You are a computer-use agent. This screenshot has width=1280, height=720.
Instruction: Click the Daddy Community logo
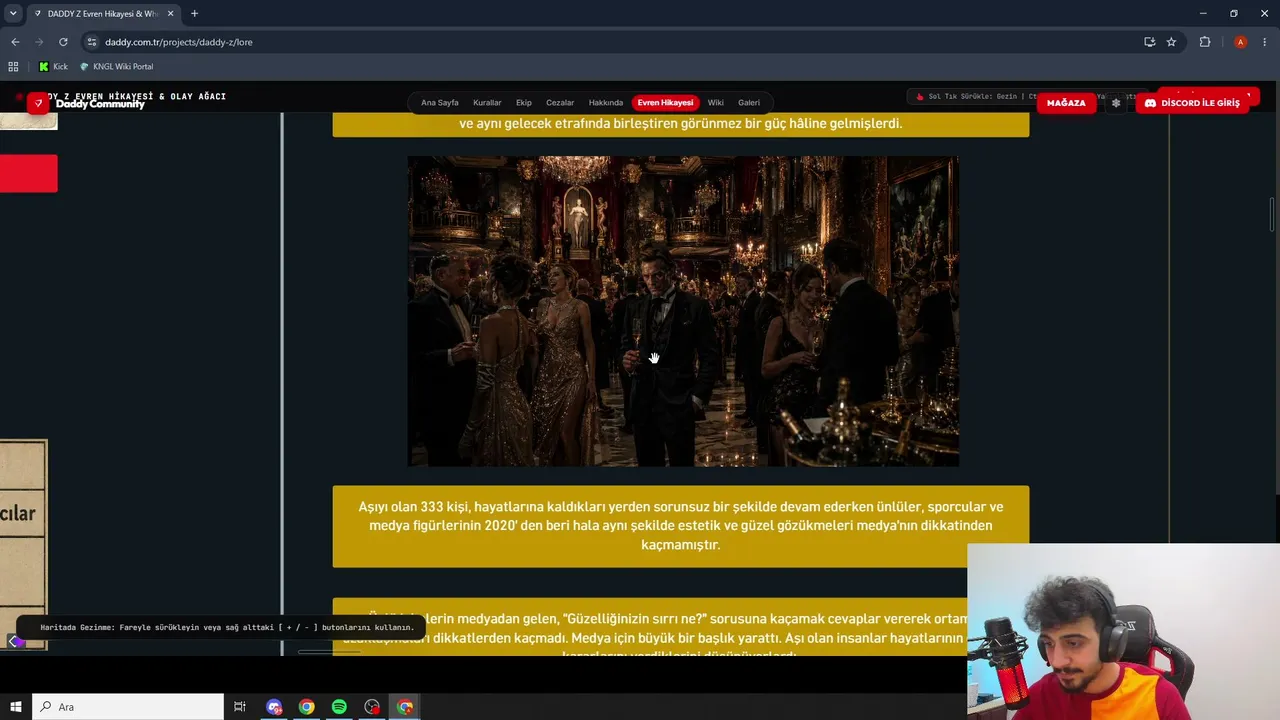point(87,103)
